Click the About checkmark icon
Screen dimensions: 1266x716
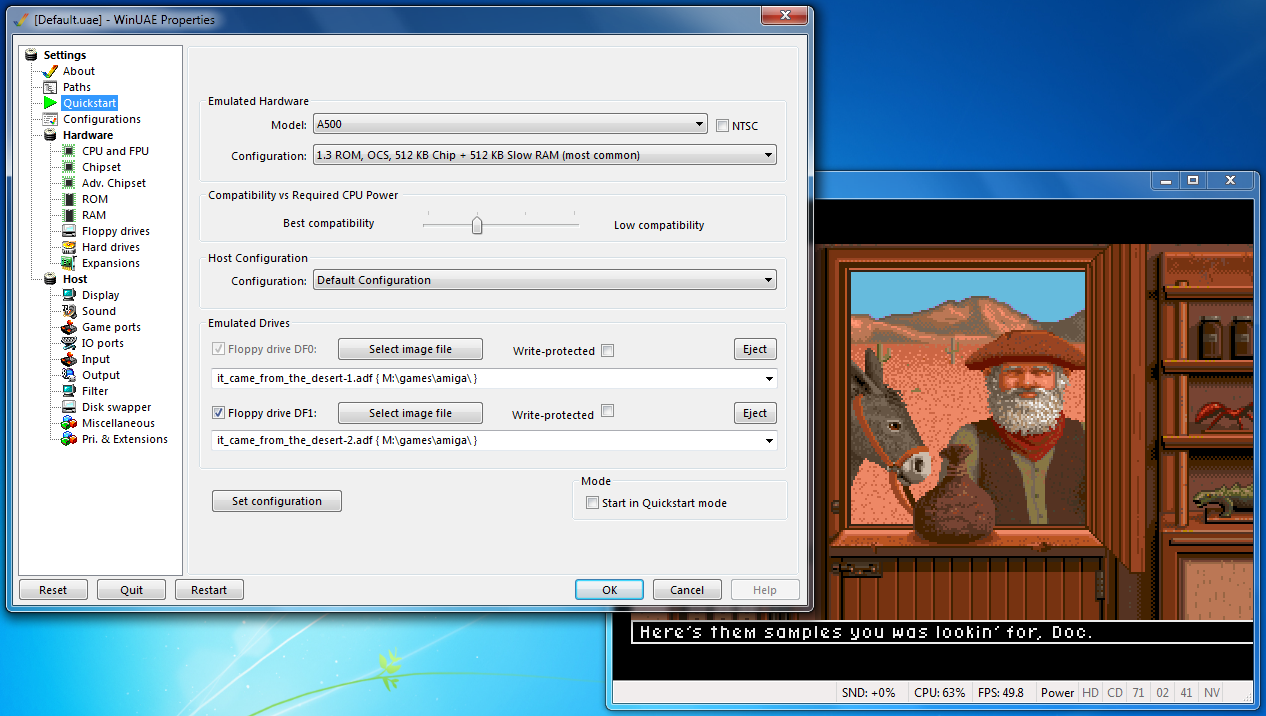point(50,71)
